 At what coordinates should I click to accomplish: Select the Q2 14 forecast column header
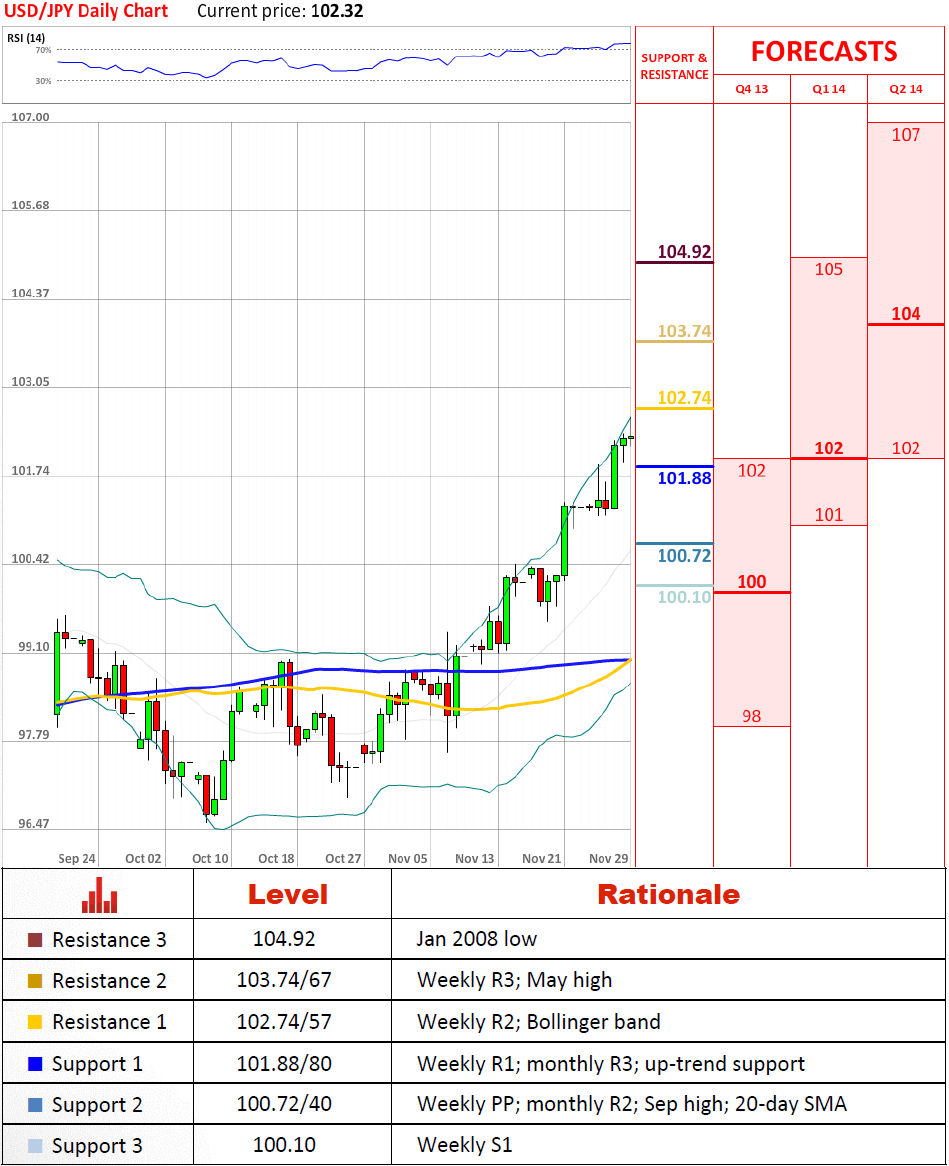(905, 89)
